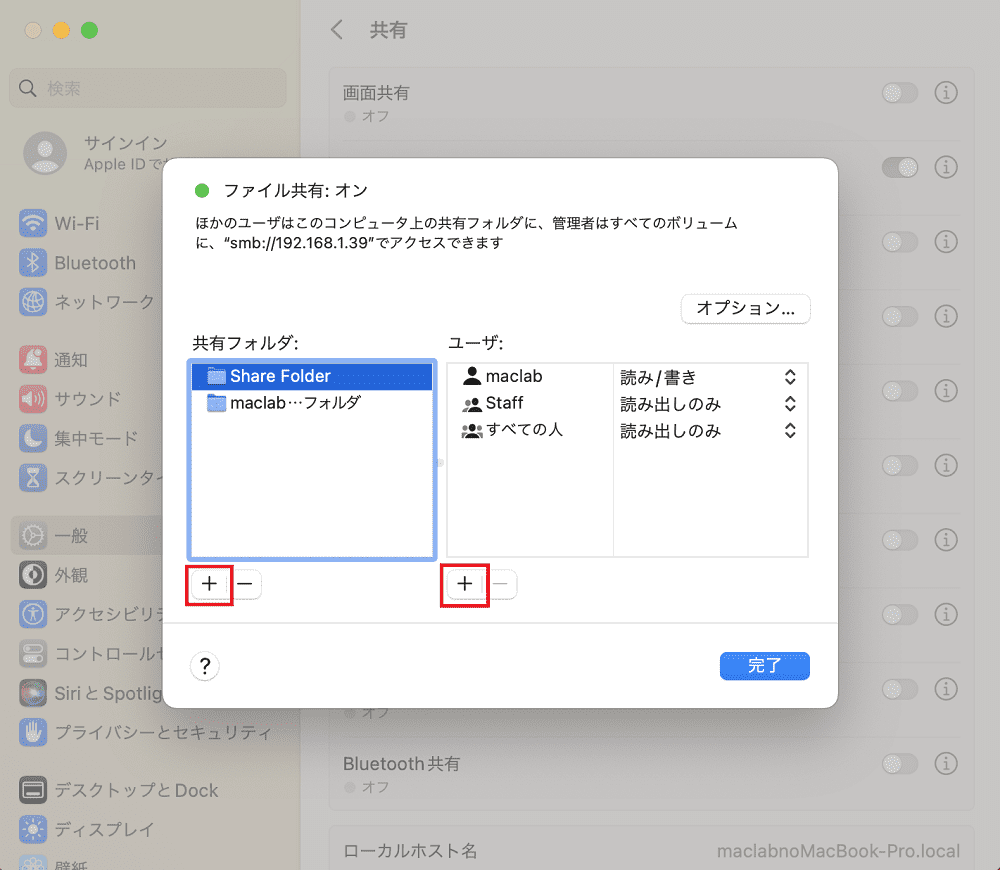Open サウンド sound settings in sidebar
The height and width of the screenshot is (870, 1000).
[x=70, y=399]
